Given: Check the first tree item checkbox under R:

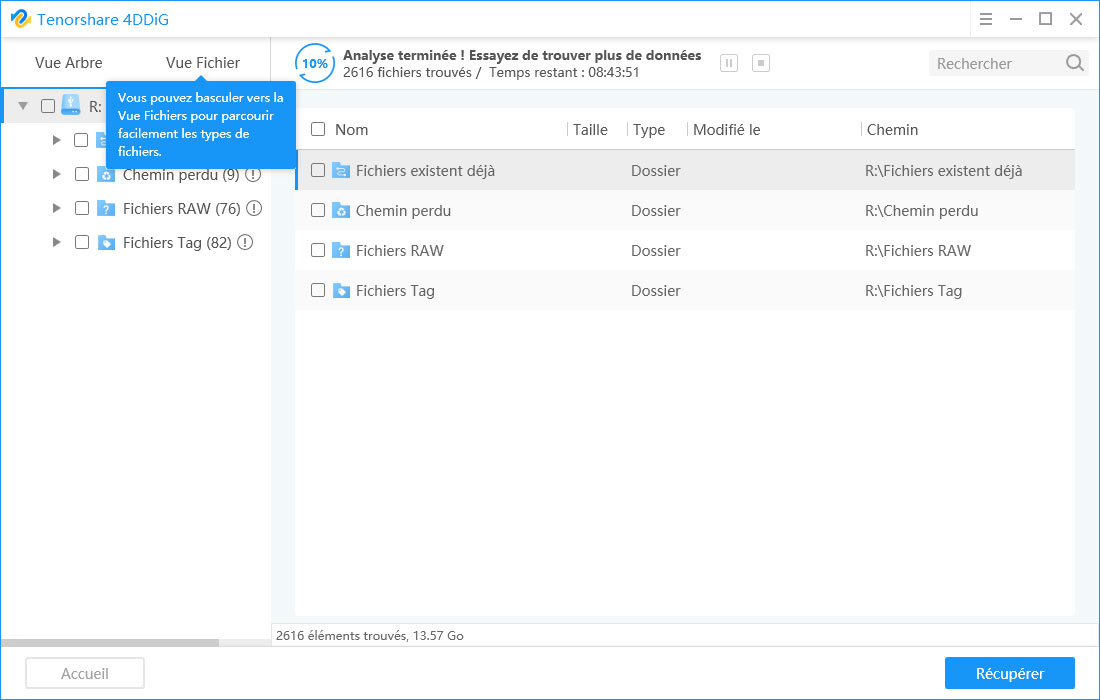Looking at the screenshot, I should [x=81, y=140].
